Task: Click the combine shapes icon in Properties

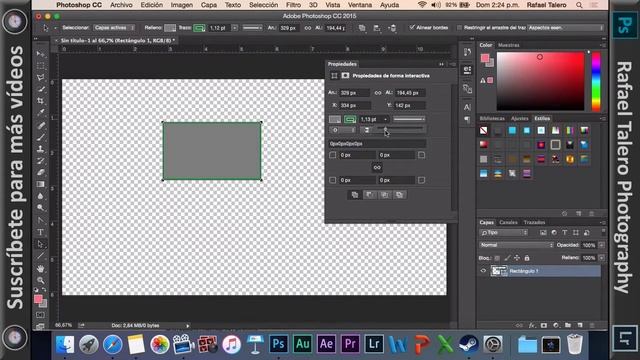Action: pyautogui.click(x=354, y=195)
